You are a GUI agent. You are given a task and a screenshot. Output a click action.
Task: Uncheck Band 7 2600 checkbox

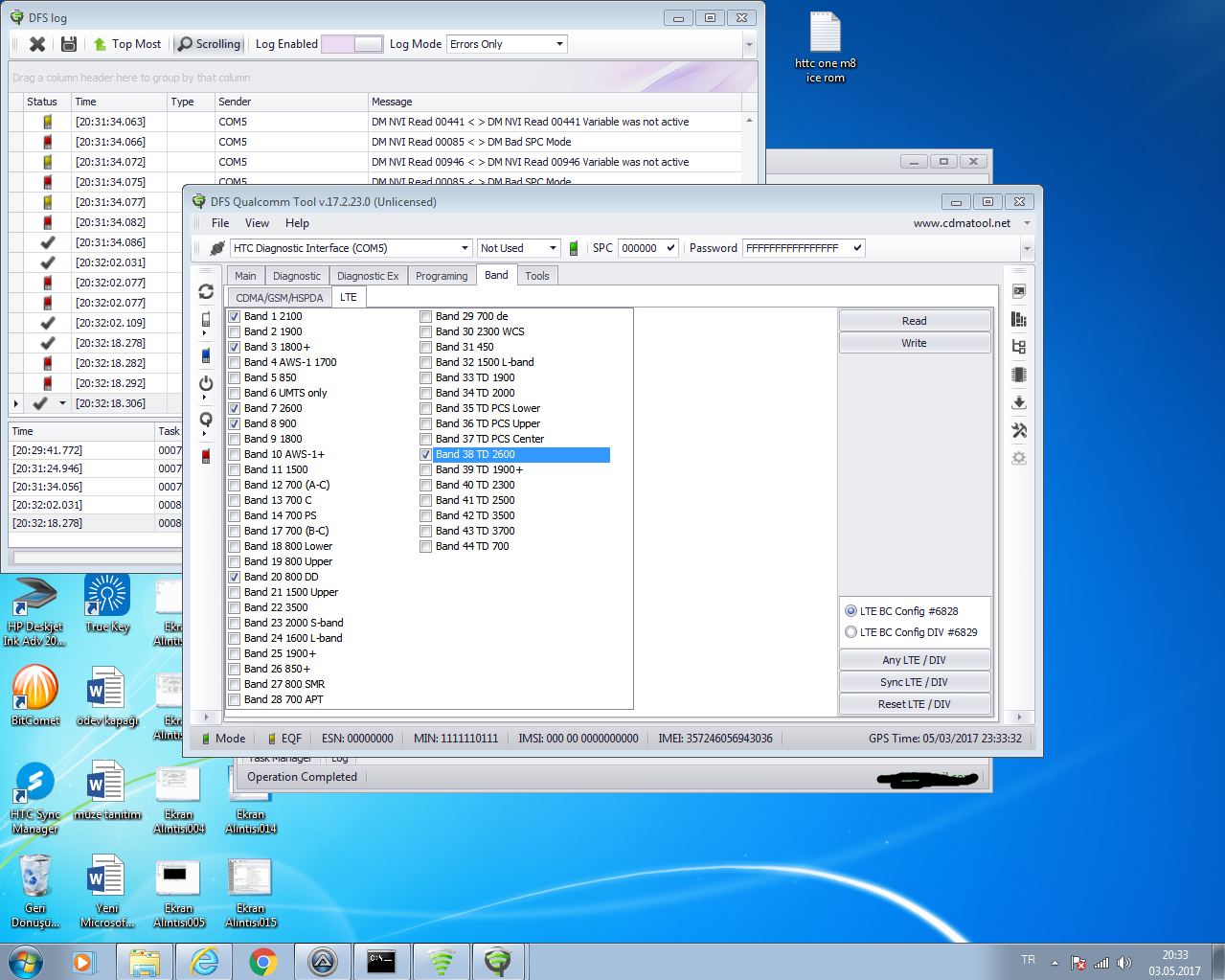pyautogui.click(x=235, y=408)
